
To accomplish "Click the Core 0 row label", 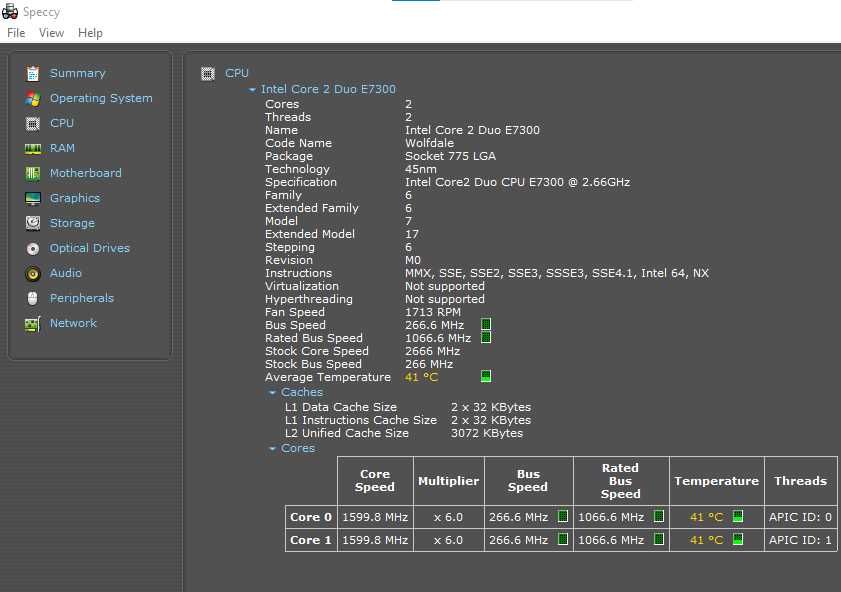I will (311, 517).
